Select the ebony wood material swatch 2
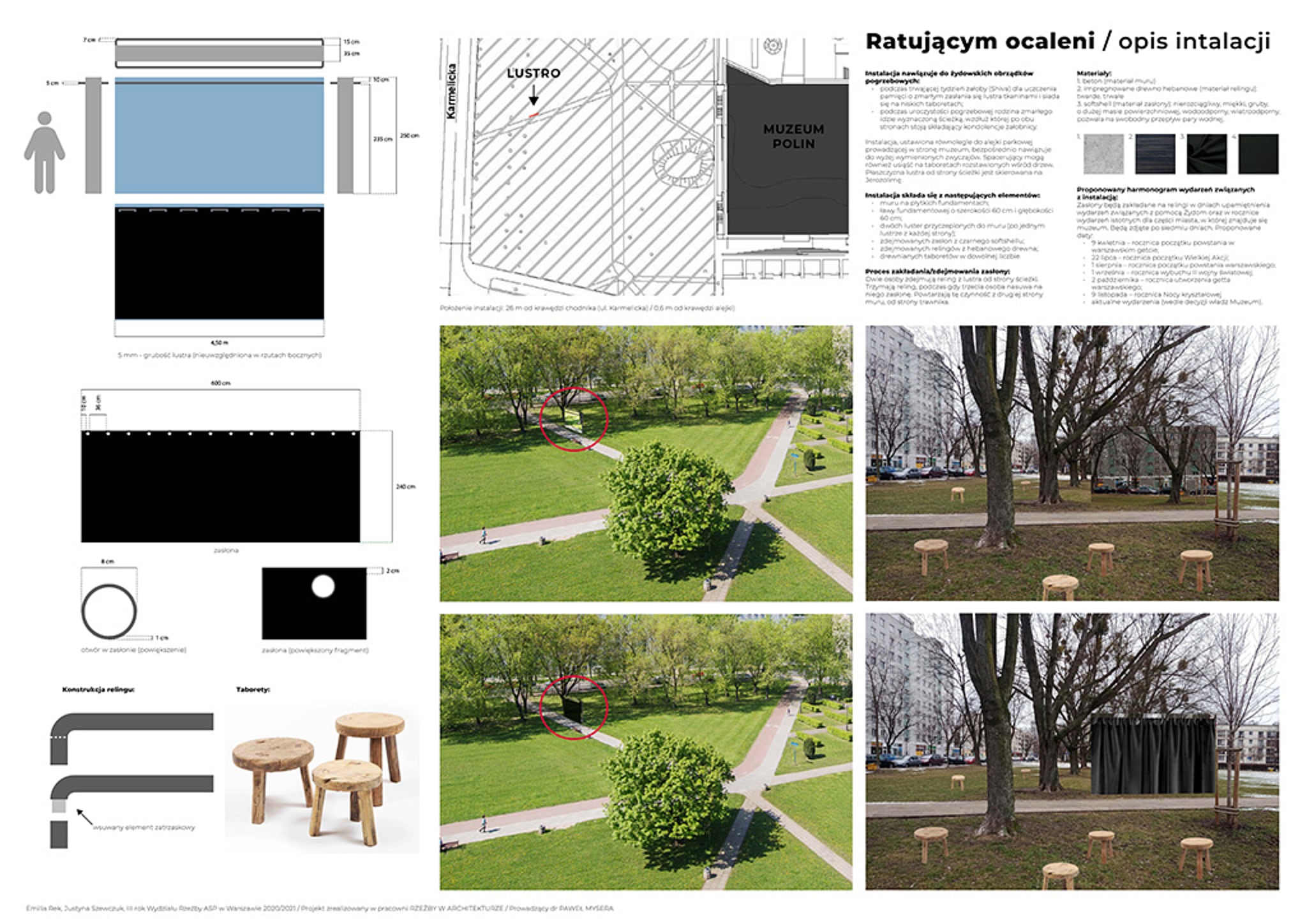 click(x=1155, y=154)
